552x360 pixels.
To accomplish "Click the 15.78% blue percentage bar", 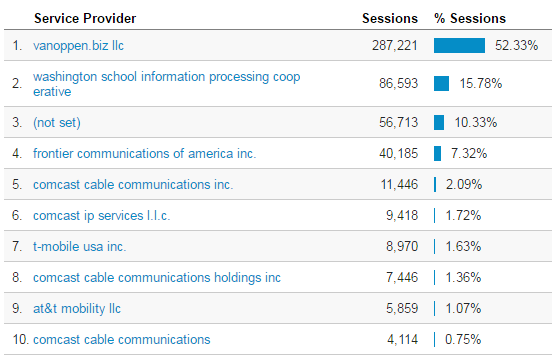I will click(441, 83).
